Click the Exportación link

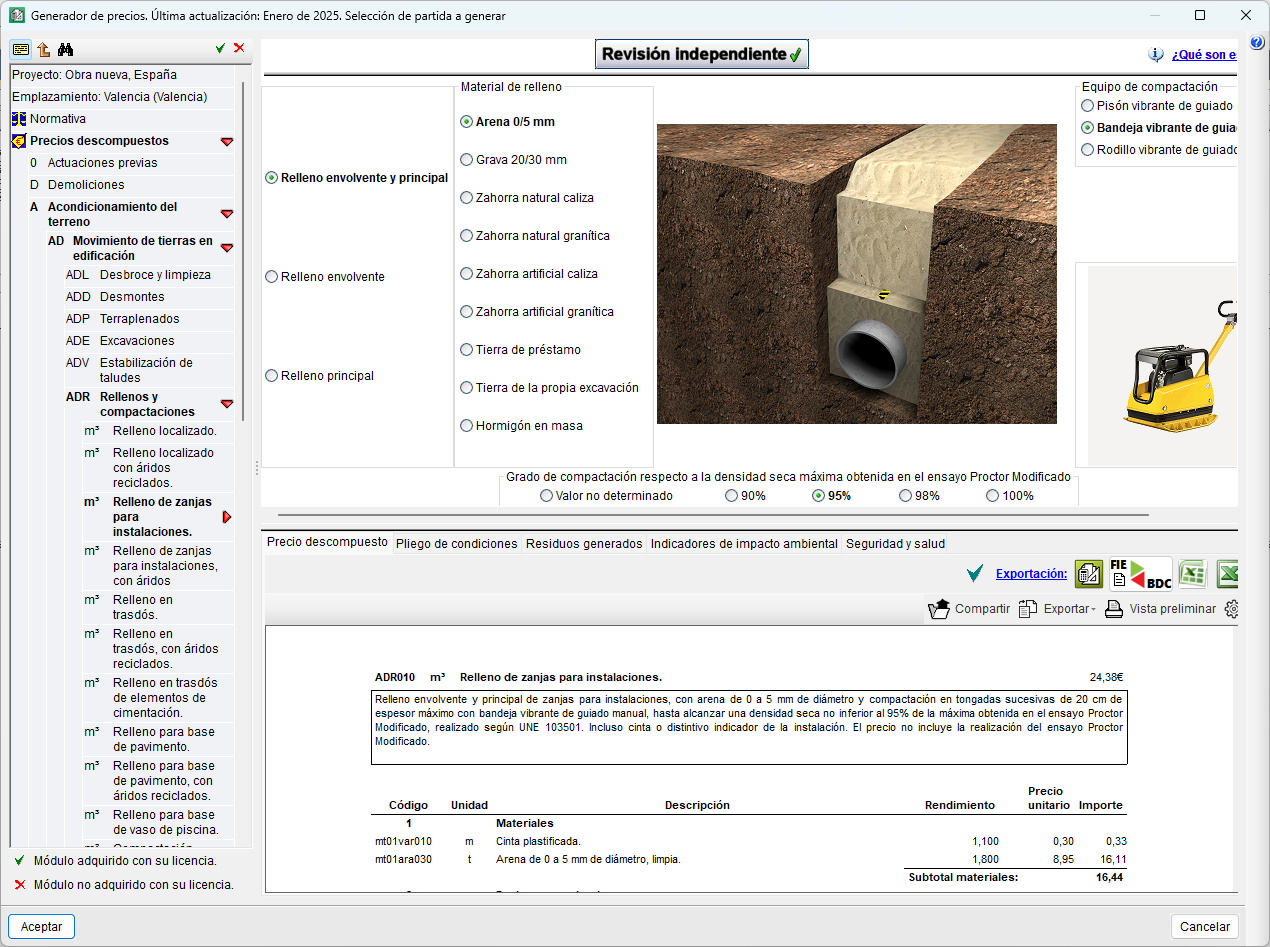point(1031,574)
